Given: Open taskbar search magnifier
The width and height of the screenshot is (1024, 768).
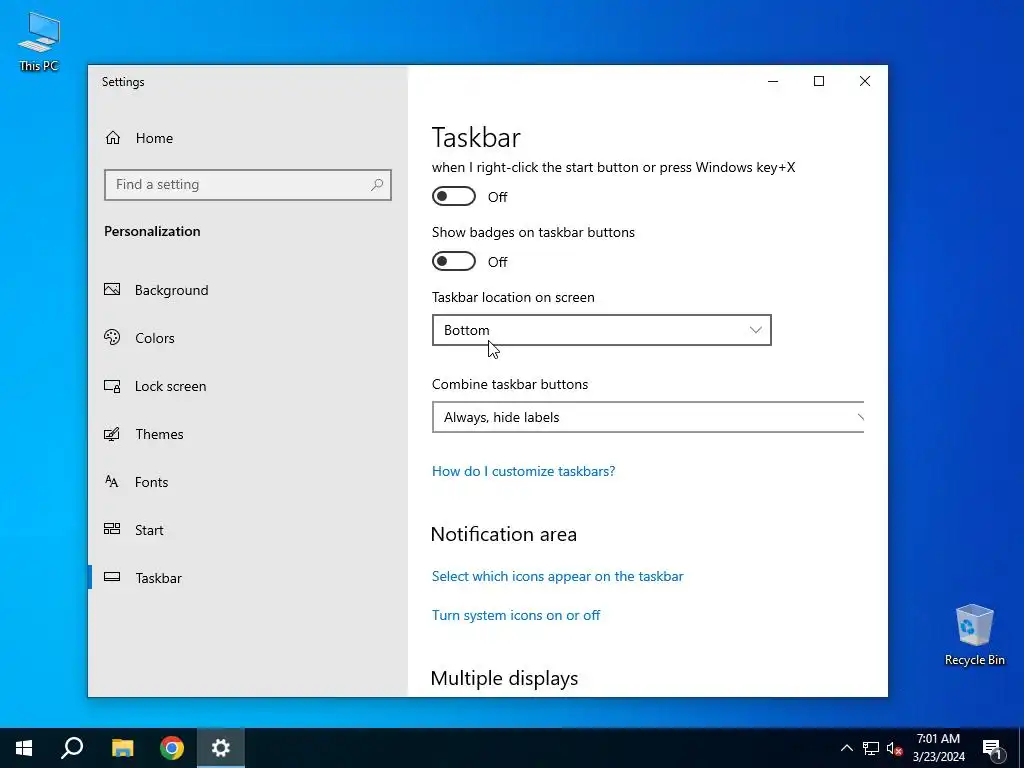Looking at the screenshot, I should tap(72, 748).
